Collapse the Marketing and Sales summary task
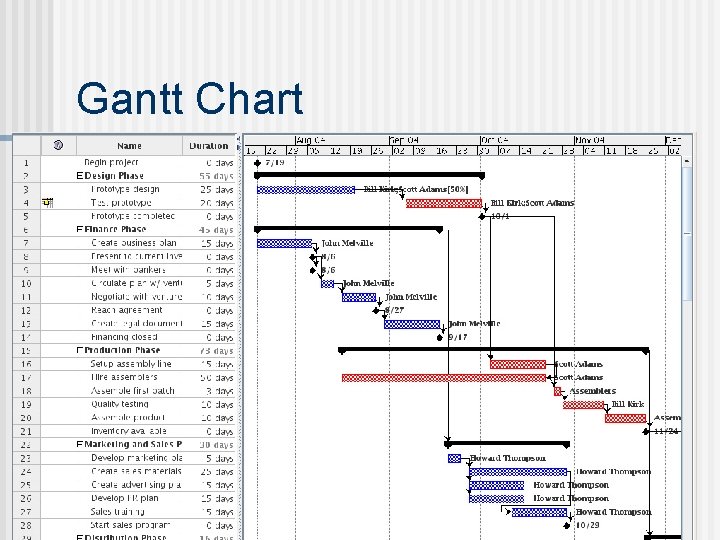 (x=80, y=444)
